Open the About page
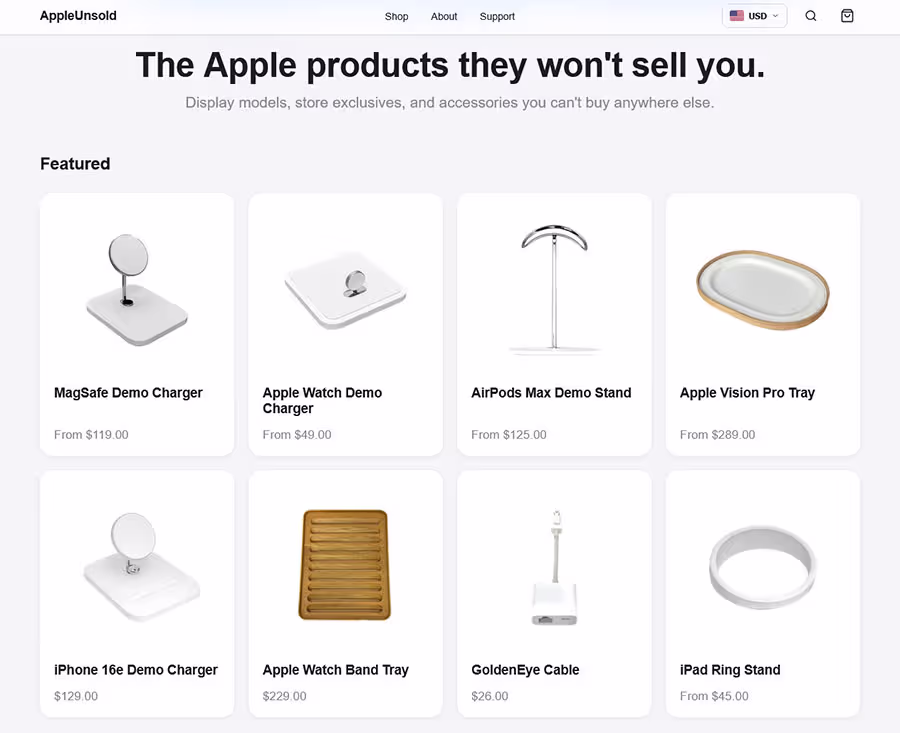The width and height of the screenshot is (900, 733). coord(444,16)
